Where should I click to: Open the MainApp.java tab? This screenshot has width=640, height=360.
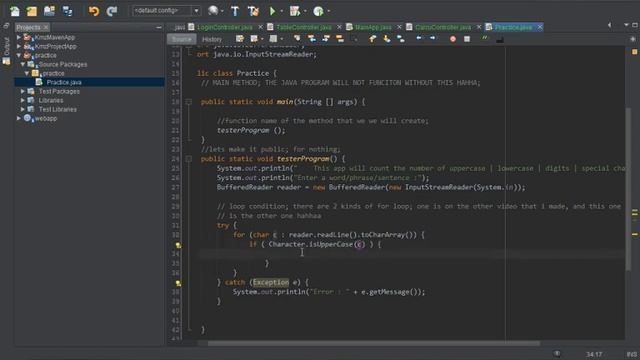point(373,27)
